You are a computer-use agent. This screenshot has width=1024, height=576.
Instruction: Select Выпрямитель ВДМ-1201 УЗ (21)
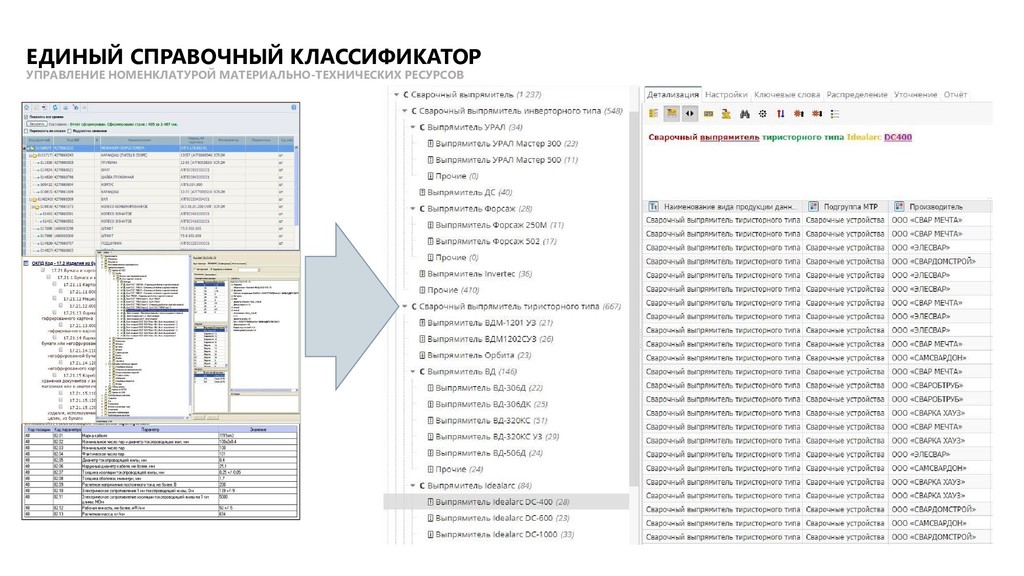pyautogui.click(x=486, y=323)
